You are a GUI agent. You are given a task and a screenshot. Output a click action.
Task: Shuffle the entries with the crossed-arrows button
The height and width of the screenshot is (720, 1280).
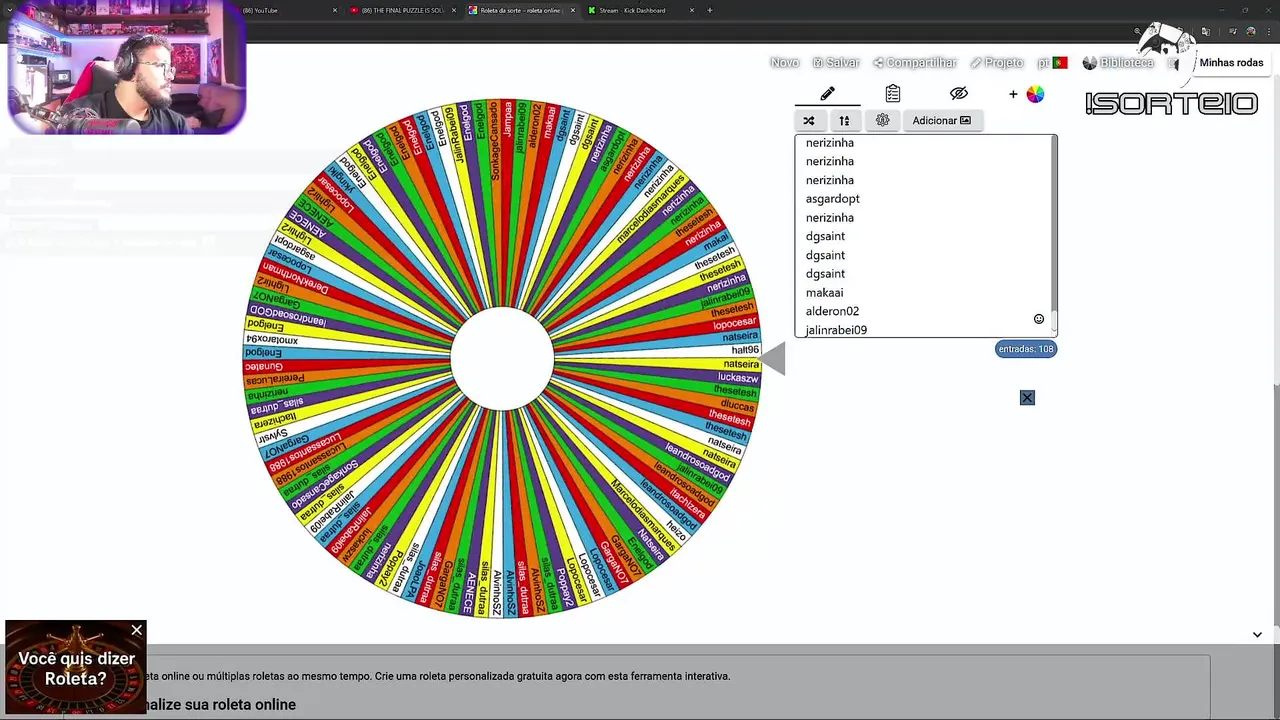(809, 121)
